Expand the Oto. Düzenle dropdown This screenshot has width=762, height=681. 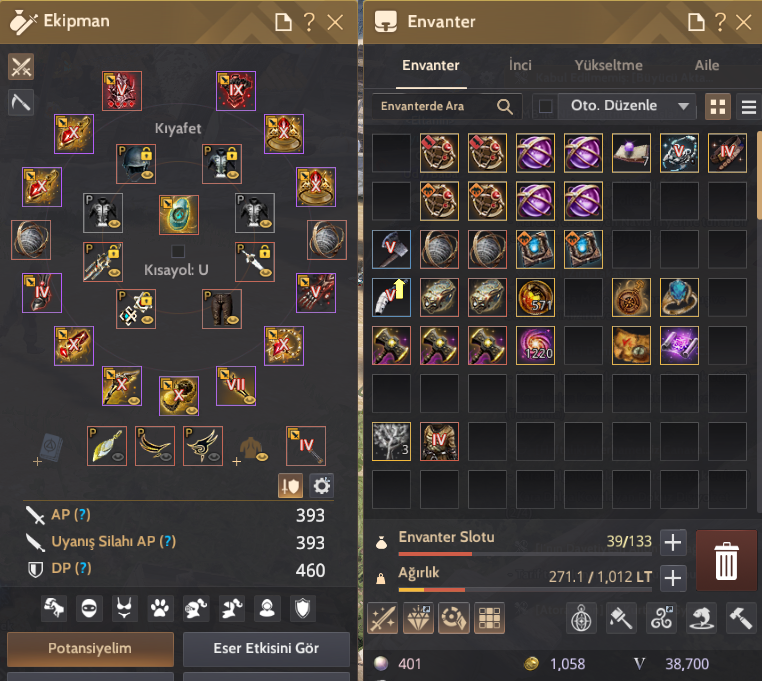coord(683,106)
